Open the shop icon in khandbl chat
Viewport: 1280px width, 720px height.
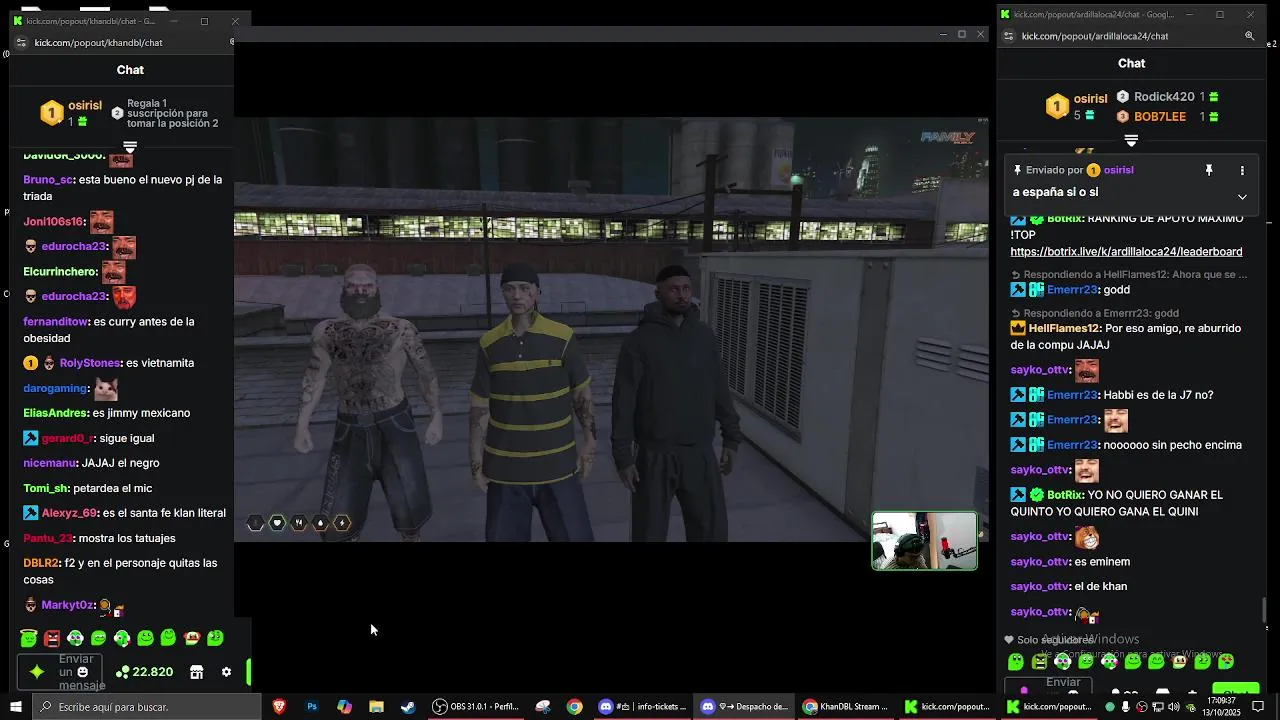tap(196, 672)
